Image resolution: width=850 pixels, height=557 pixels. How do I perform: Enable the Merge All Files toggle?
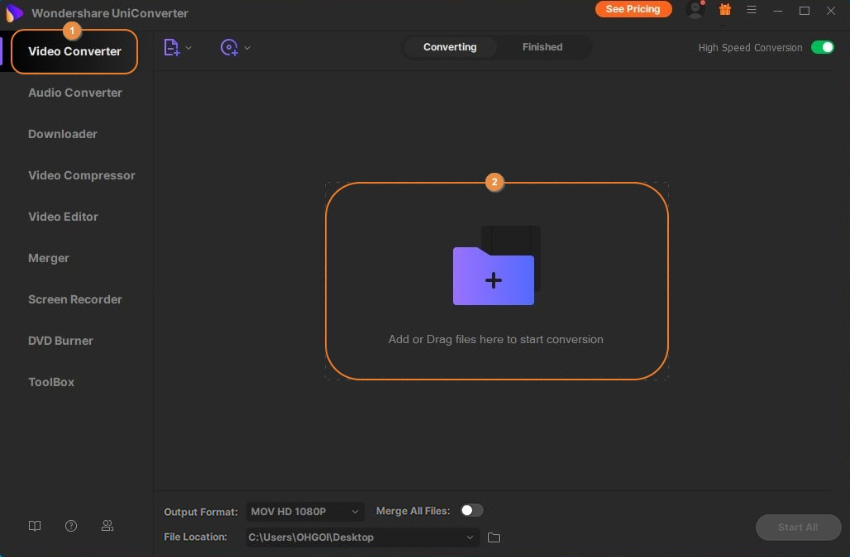(x=471, y=511)
